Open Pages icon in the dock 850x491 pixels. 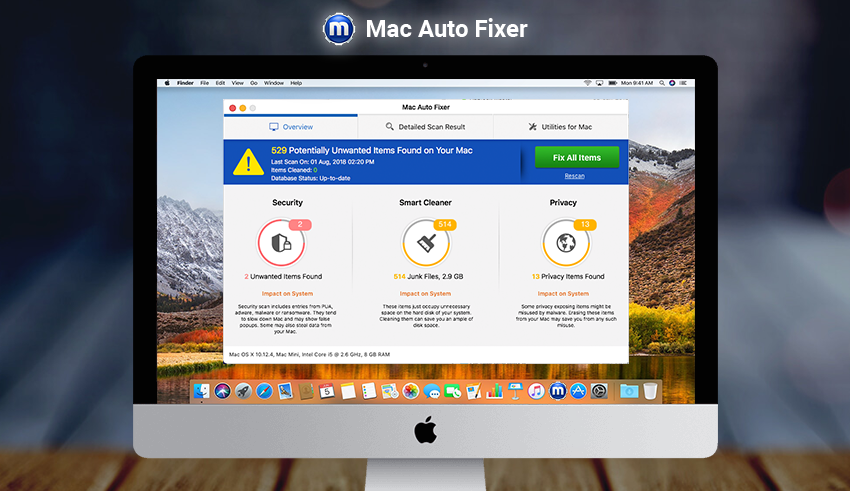(x=473, y=391)
